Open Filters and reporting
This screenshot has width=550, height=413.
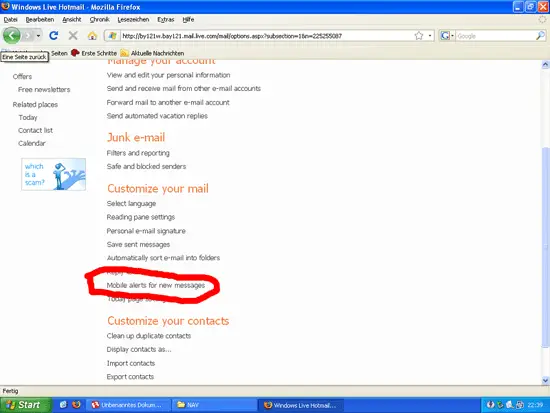[138, 153]
